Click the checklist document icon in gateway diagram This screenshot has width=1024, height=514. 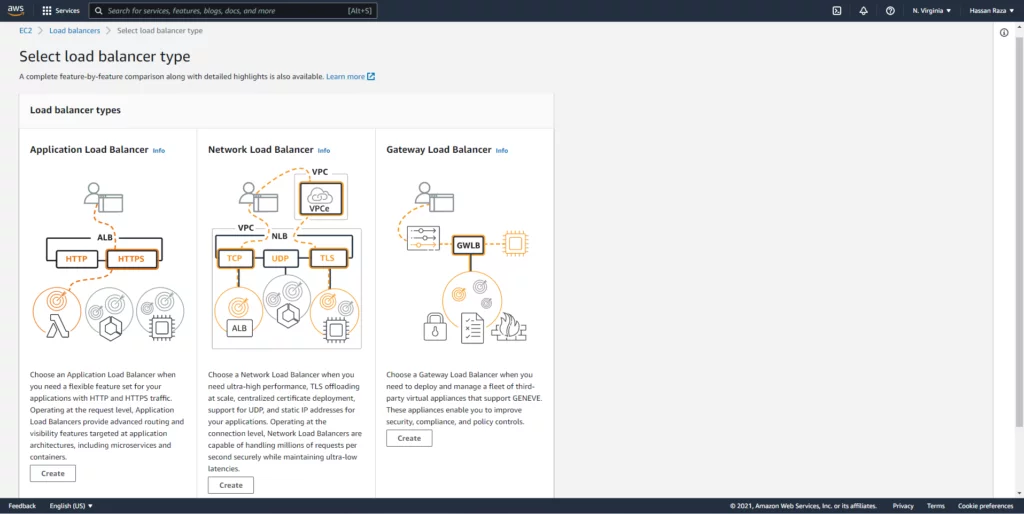tap(472, 328)
